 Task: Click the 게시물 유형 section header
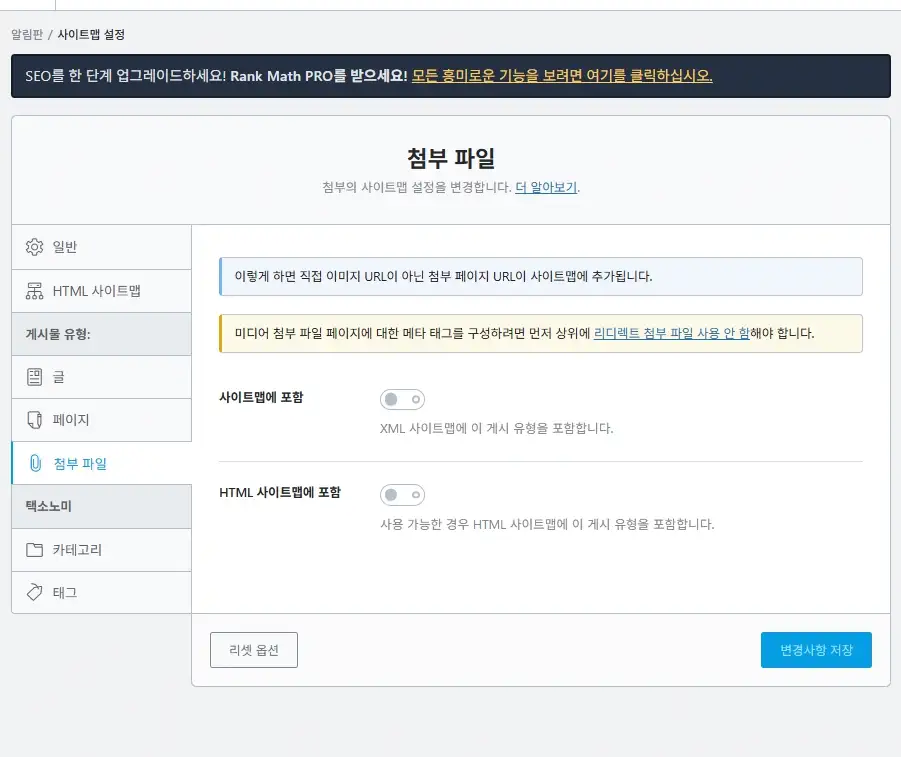tap(58, 334)
